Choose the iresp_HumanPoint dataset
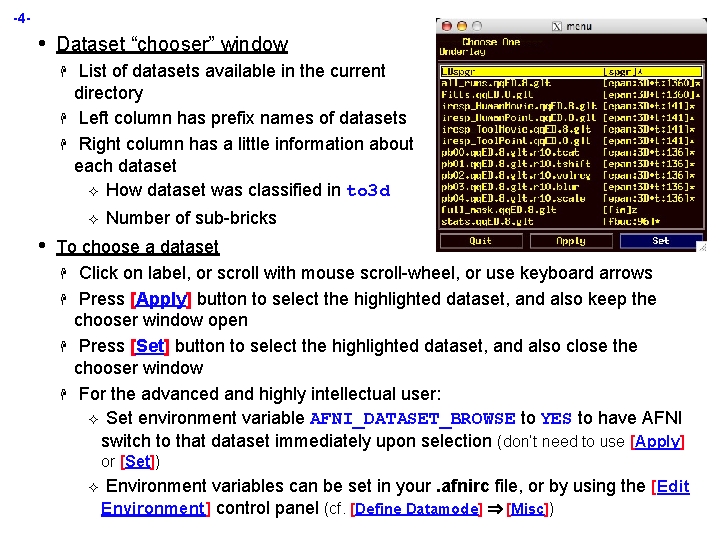This screenshot has height=540, width=720. [x=571, y=118]
